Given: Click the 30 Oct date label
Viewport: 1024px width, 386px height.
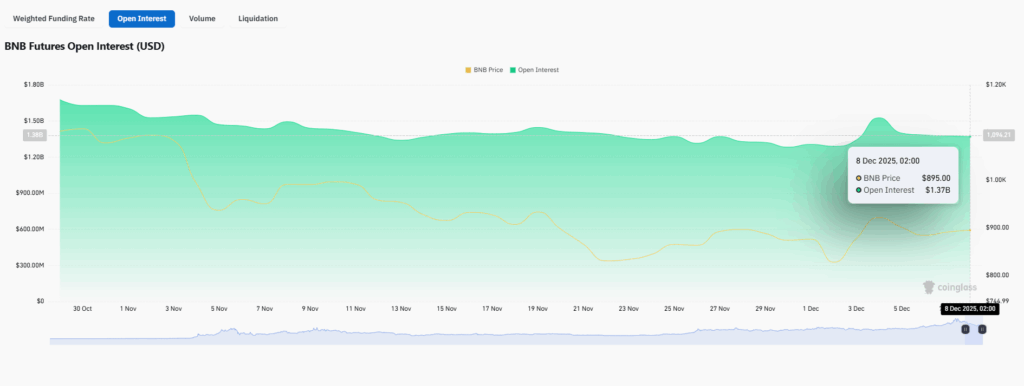Looking at the screenshot, I should pyautogui.click(x=82, y=308).
